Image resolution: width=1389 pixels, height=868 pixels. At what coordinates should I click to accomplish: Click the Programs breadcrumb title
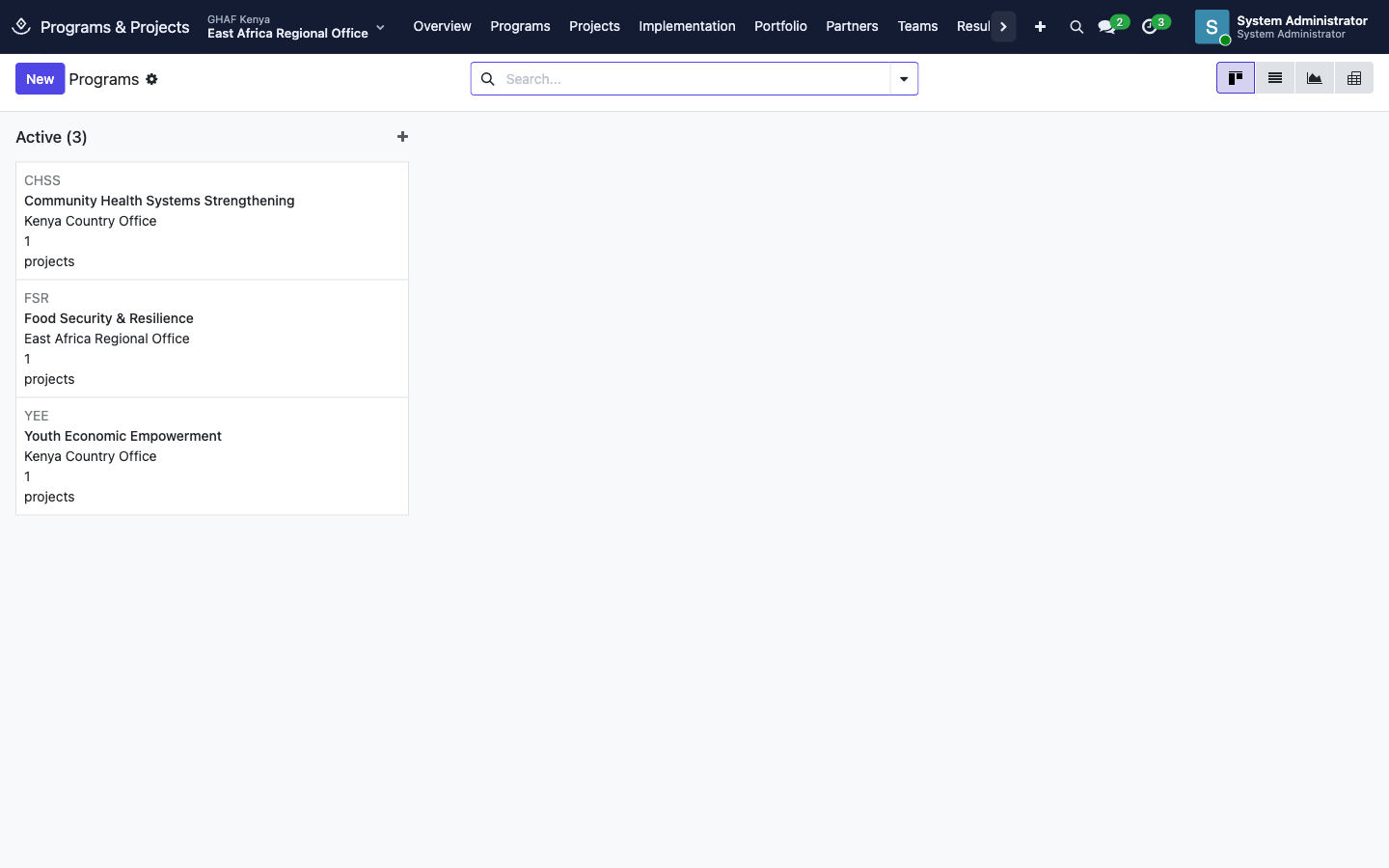[x=104, y=79]
